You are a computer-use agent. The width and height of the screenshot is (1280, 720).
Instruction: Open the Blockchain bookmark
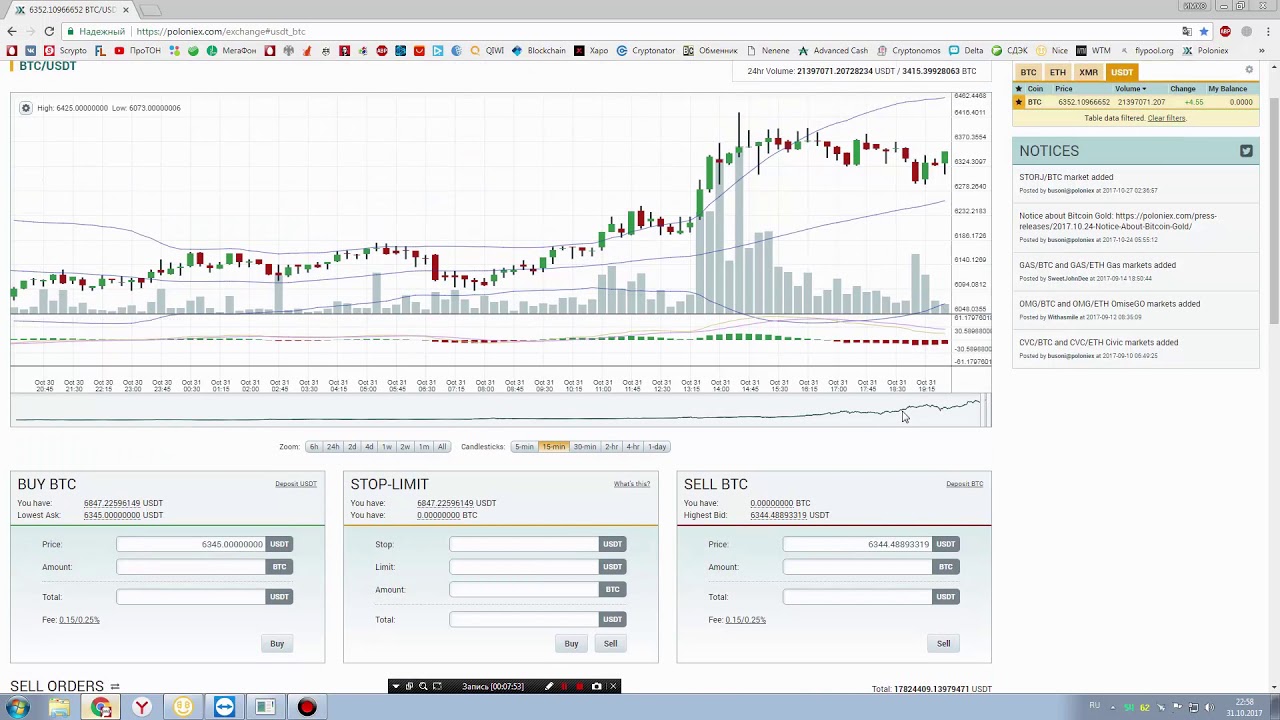point(538,50)
